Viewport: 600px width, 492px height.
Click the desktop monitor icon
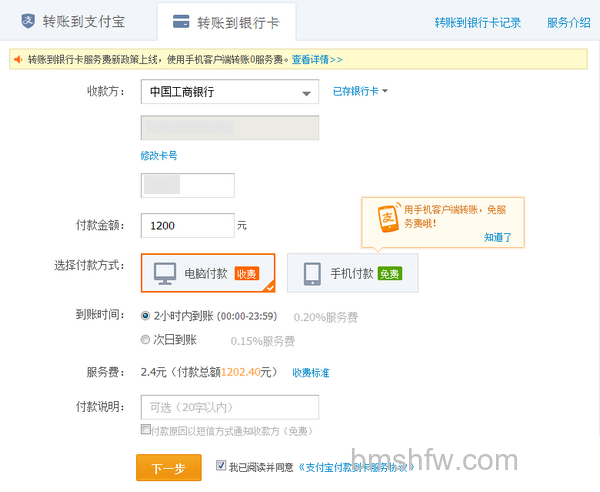coord(165,273)
